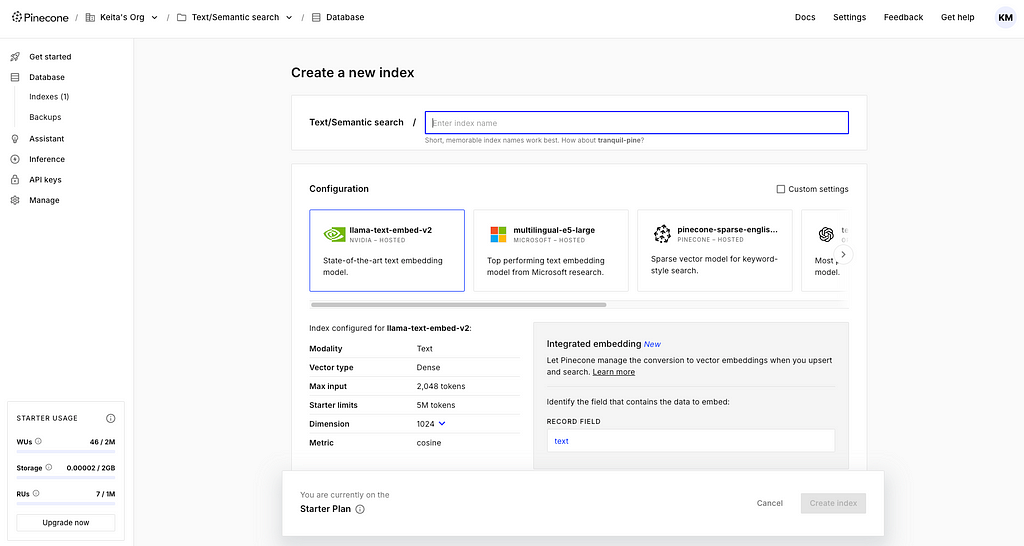Open Assistant in sidebar
This screenshot has width=1024, height=546.
pos(46,139)
